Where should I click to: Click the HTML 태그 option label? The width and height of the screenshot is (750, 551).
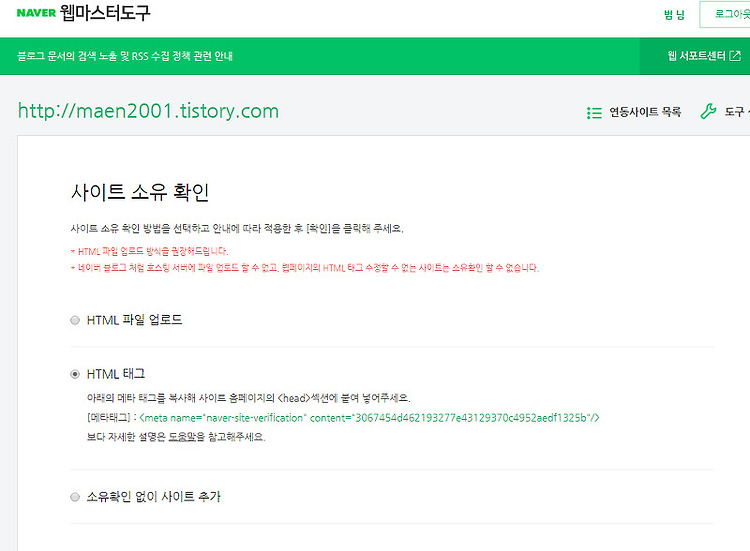(116, 374)
